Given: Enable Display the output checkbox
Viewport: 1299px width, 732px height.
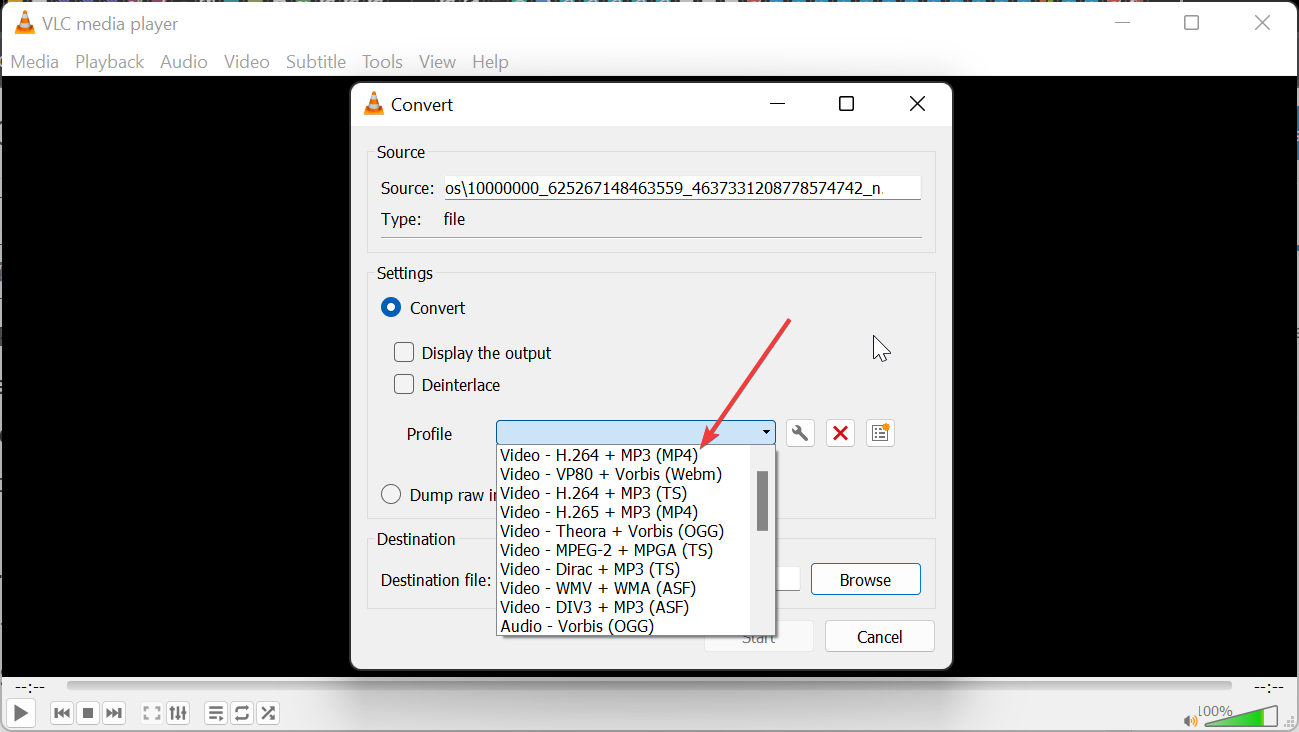Looking at the screenshot, I should point(404,352).
